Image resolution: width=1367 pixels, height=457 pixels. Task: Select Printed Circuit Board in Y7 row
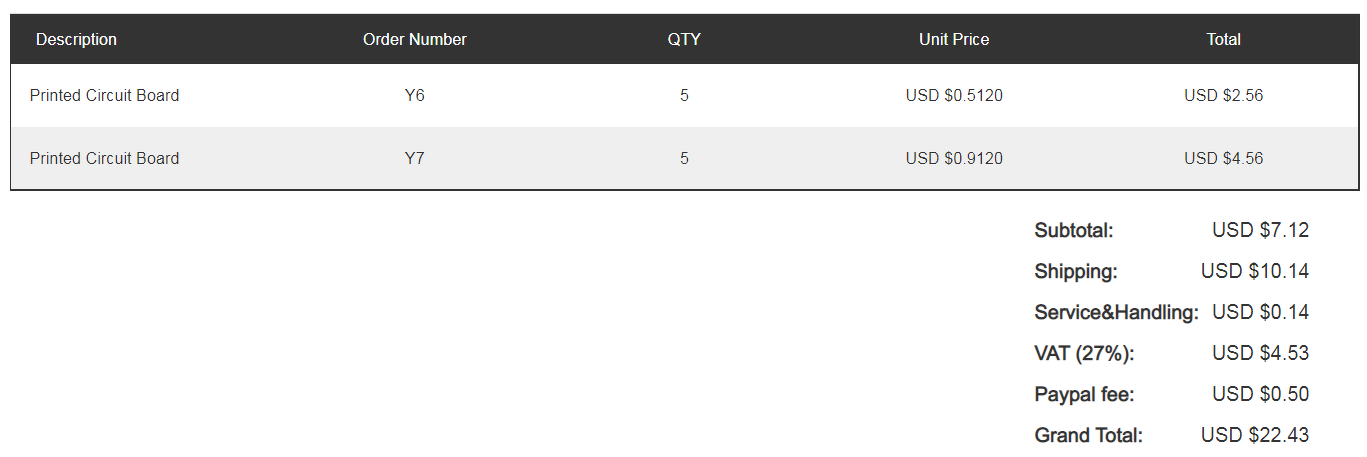click(x=105, y=158)
